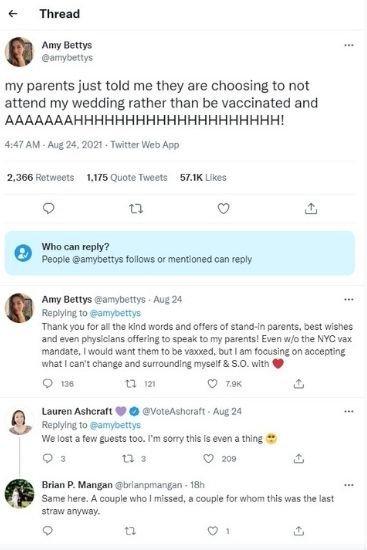Retweet the main wedding tweet
The height and width of the screenshot is (550, 367).
136,209
